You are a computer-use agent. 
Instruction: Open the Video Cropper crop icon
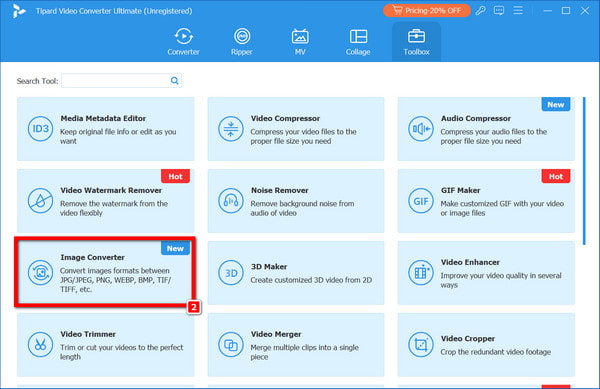pyautogui.click(x=421, y=345)
